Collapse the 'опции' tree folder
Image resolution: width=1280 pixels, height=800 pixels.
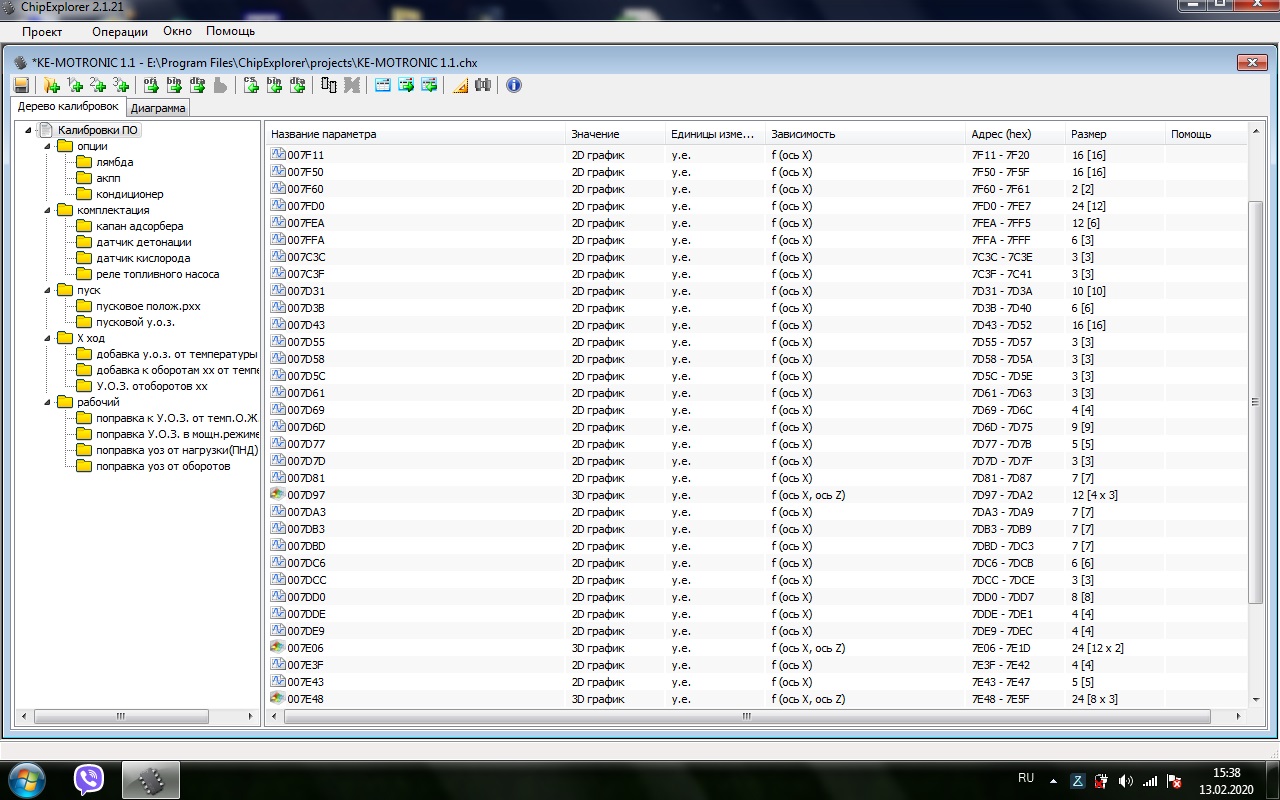point(47,146)
